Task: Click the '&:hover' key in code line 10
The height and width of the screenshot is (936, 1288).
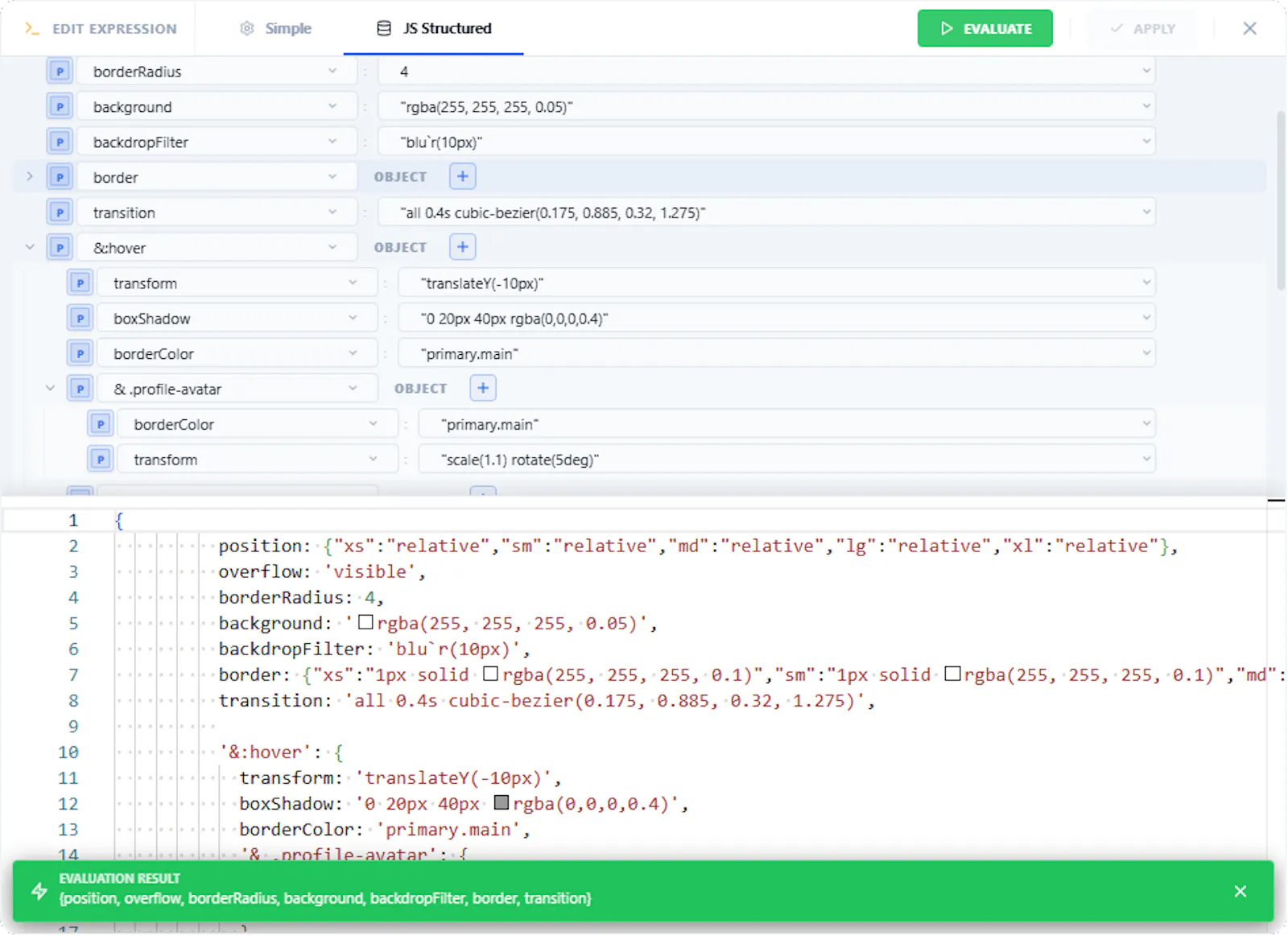Action: pos(266,752)
